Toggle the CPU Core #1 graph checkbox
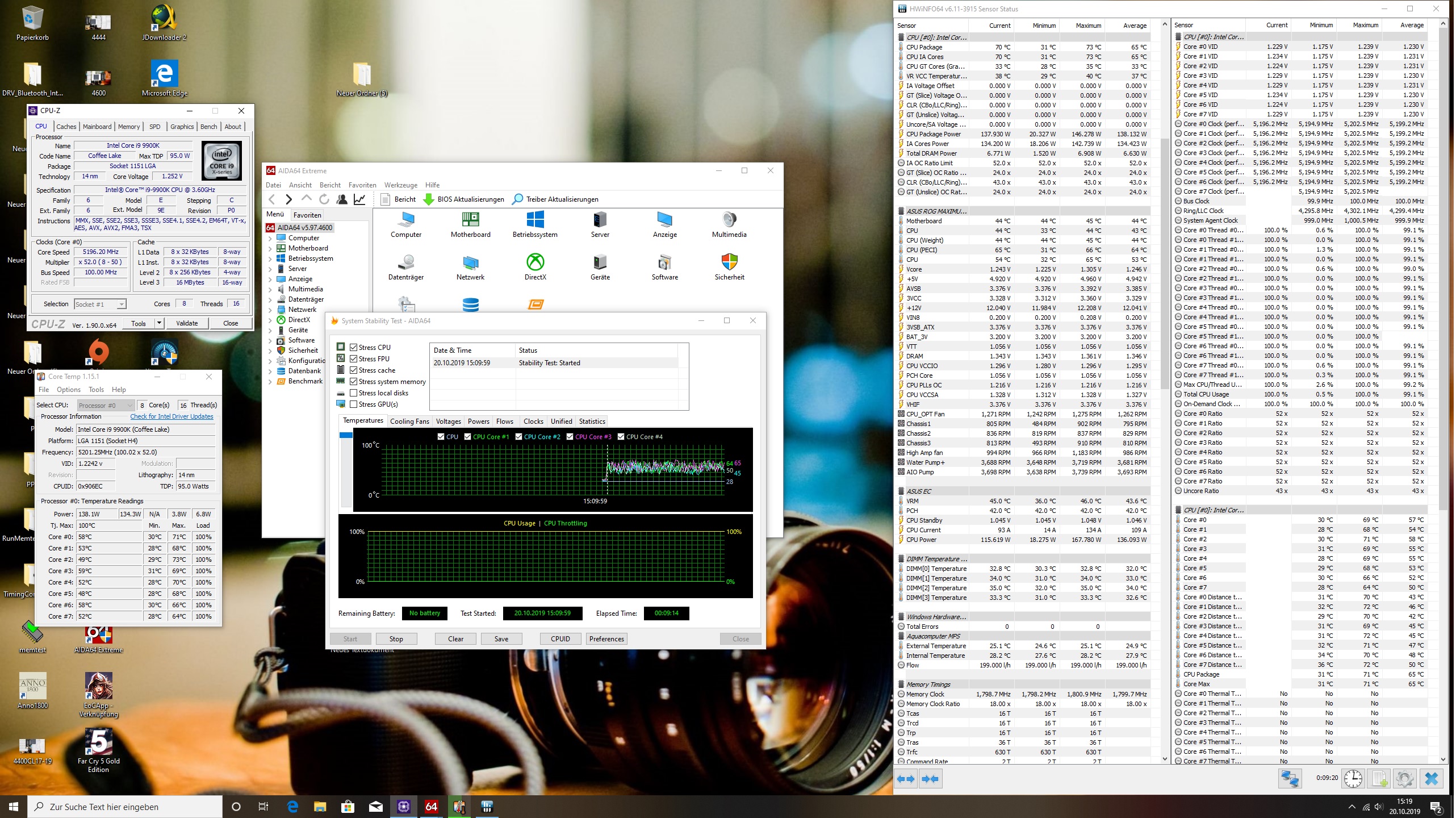1456x818 pixels. (x=468, y=436)
